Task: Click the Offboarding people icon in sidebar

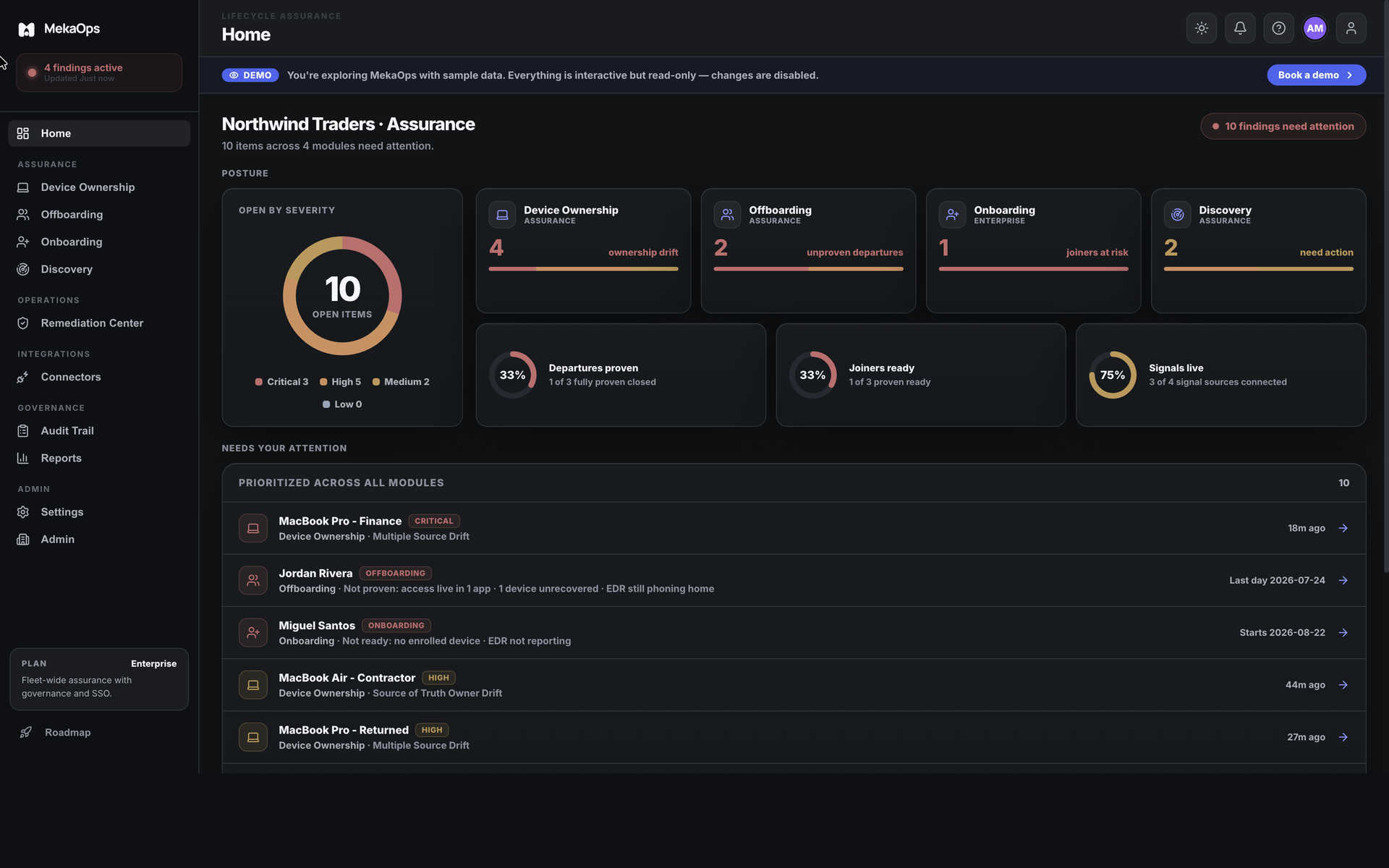Action: (23, 215)
